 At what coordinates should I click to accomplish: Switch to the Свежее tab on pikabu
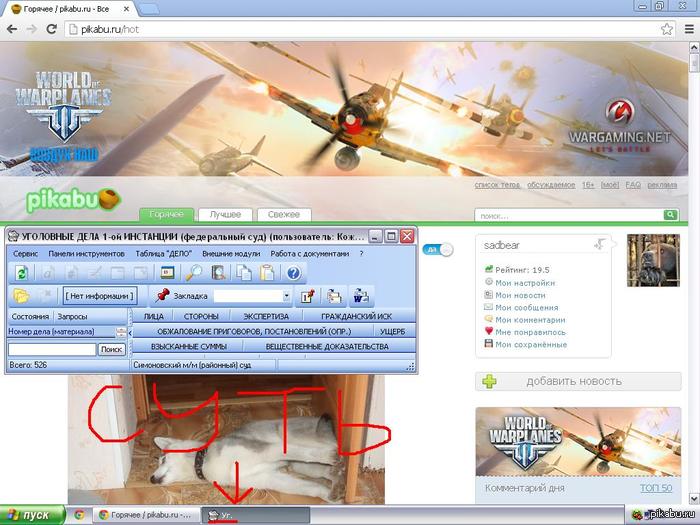coord(284,214)
